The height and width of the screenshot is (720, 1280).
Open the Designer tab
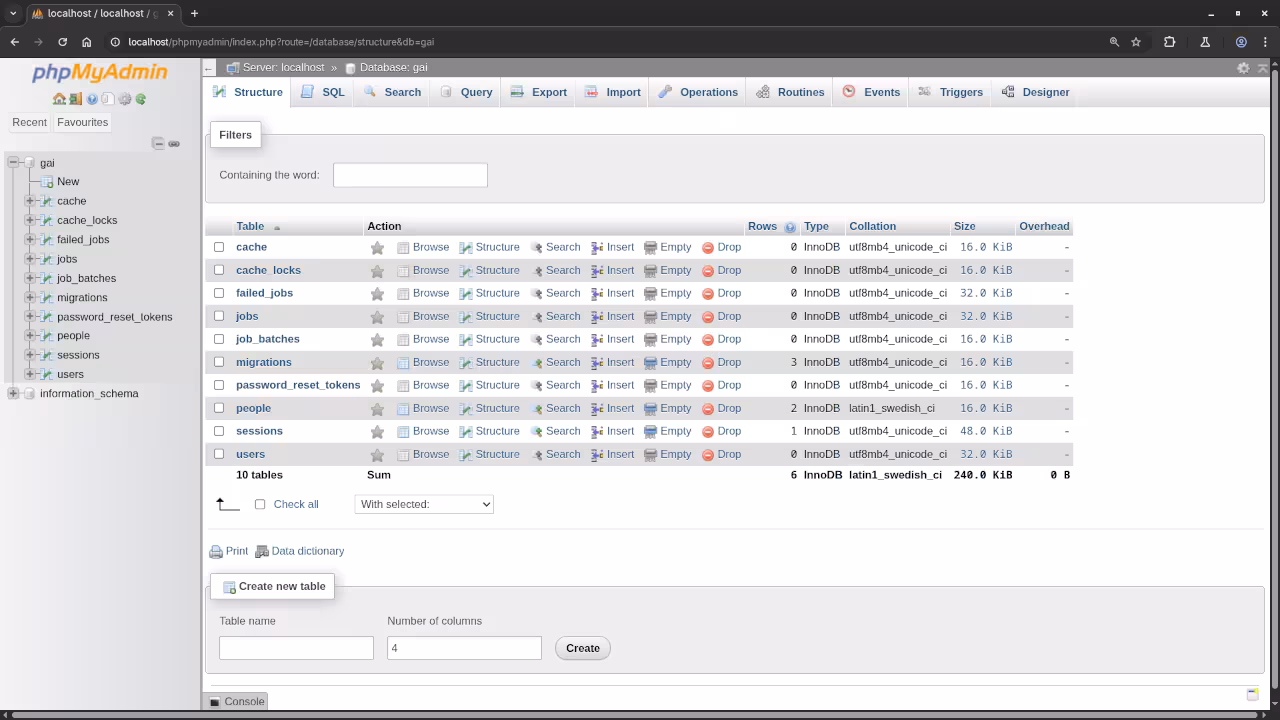click(x=1035, y=92)
